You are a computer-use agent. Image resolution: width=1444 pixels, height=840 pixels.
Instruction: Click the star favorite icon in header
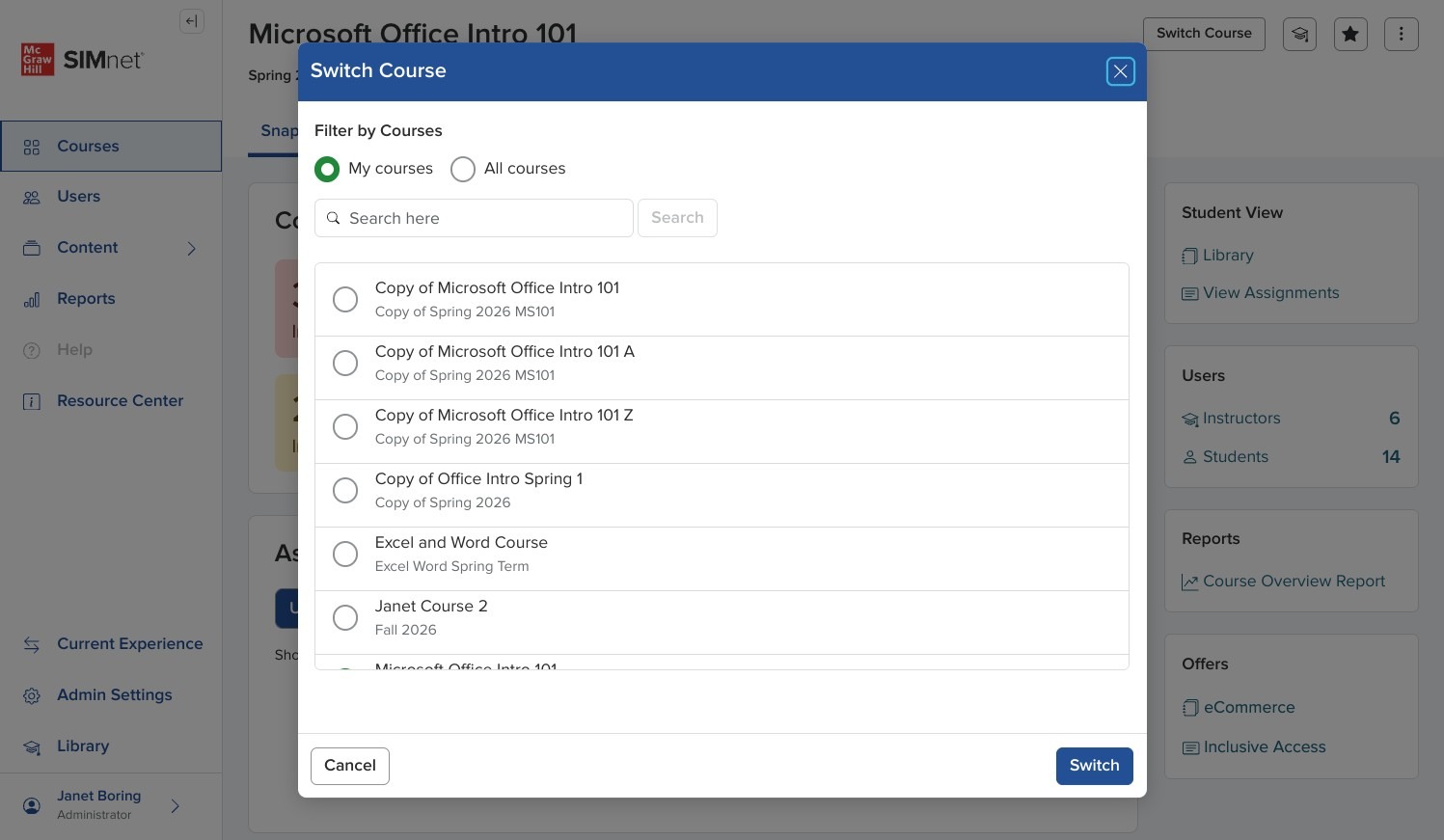pos(1350,34)
